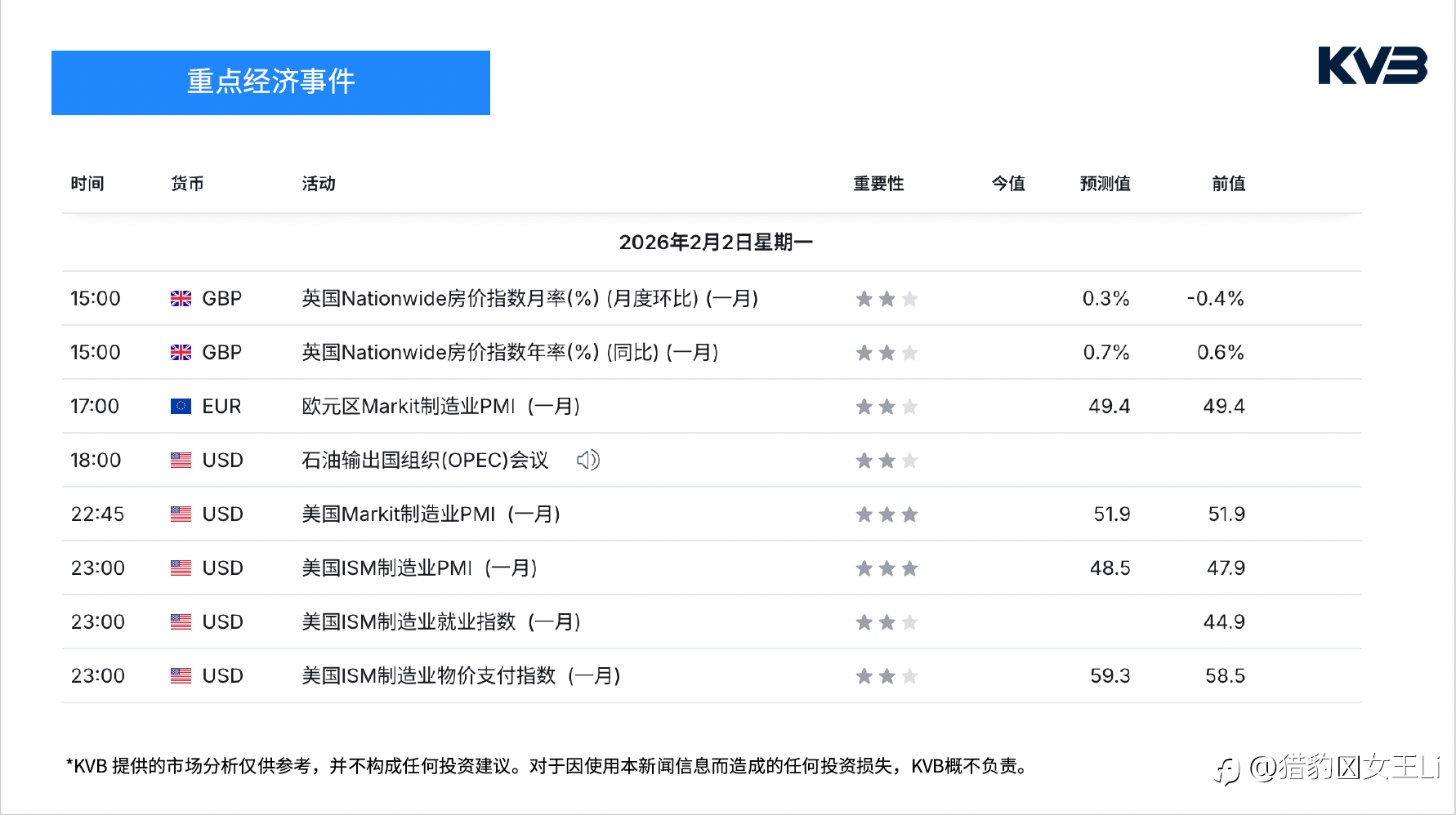Screen dimensions: 1456x815
Task: Open 石油输出国组织(OPEC)会议 event
Action: tap(425, 461)
